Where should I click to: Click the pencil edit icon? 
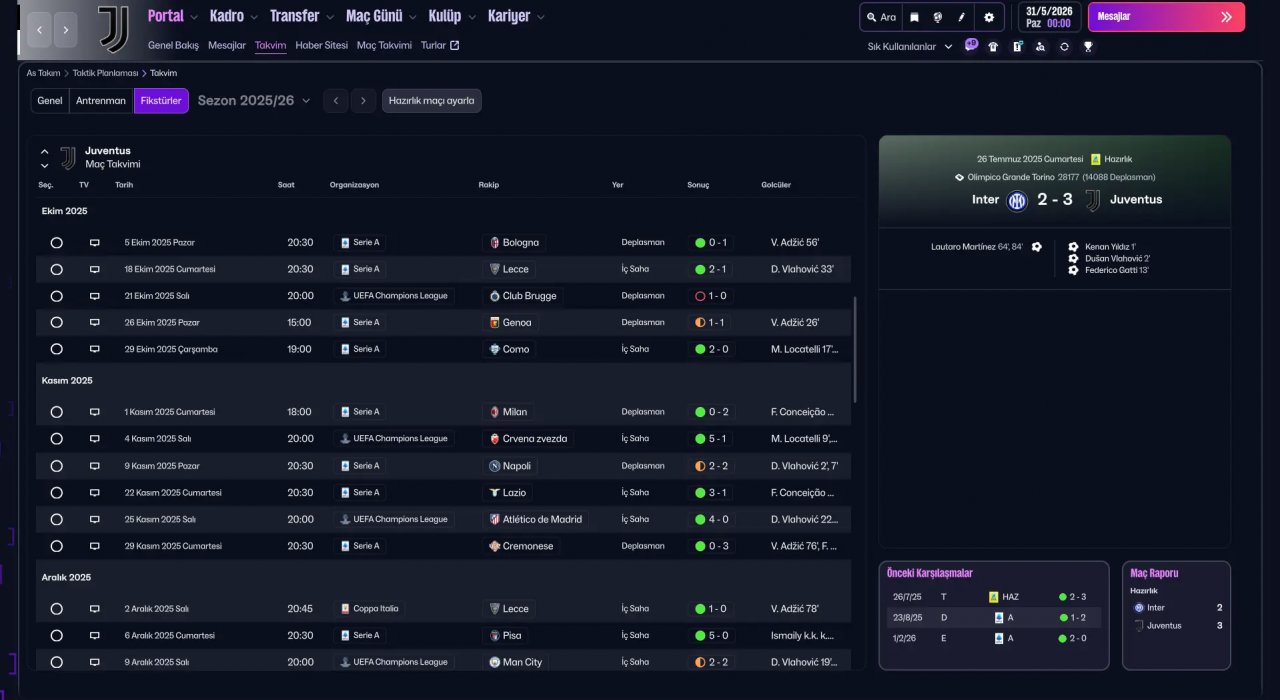962,17
